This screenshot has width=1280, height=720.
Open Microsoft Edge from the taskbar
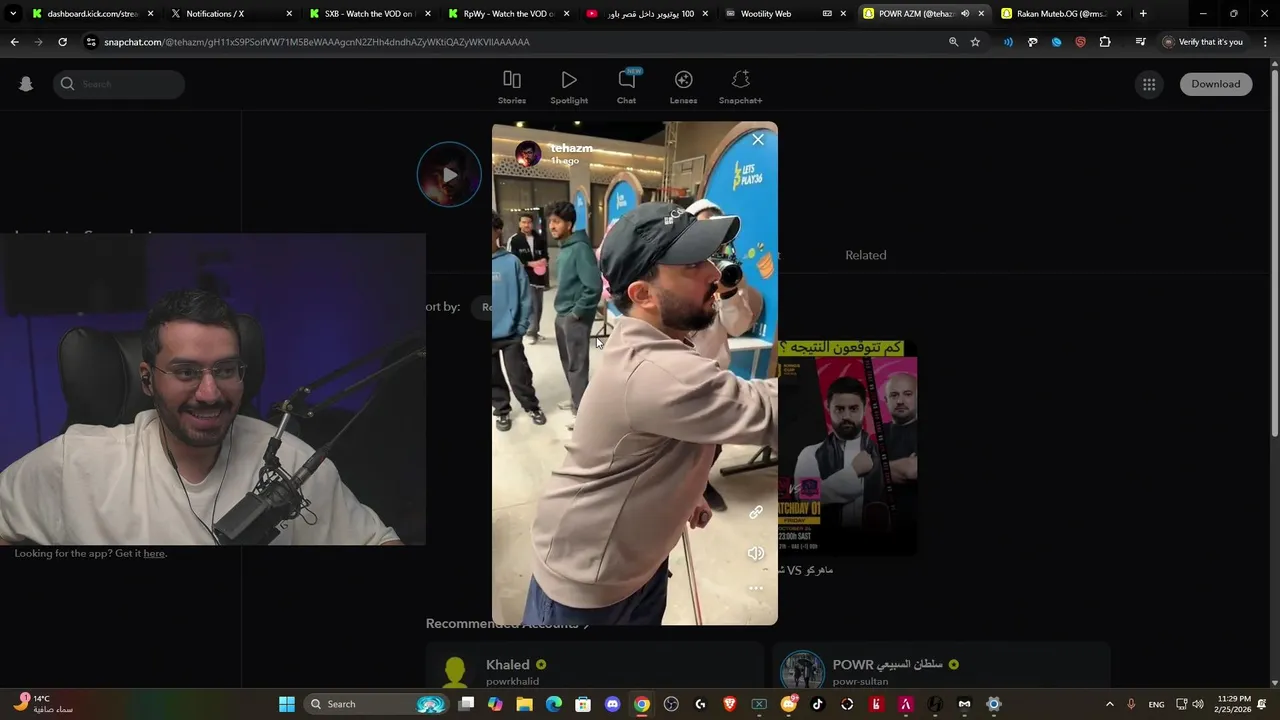point(553,704)
